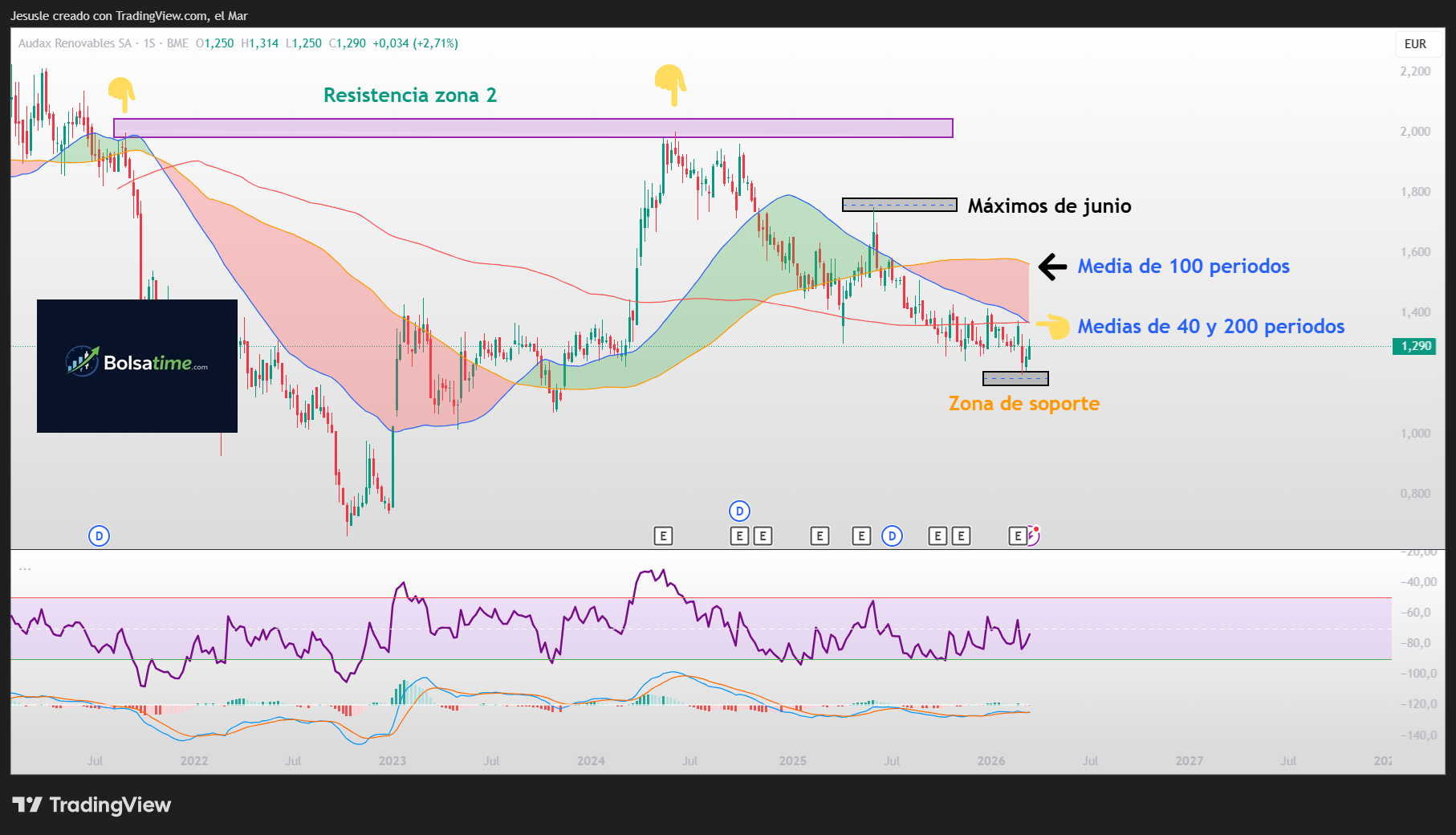Click the lightning bolt icon beside the last E marker
This screenshot has width=1456, height=835.
[1034, 536]
